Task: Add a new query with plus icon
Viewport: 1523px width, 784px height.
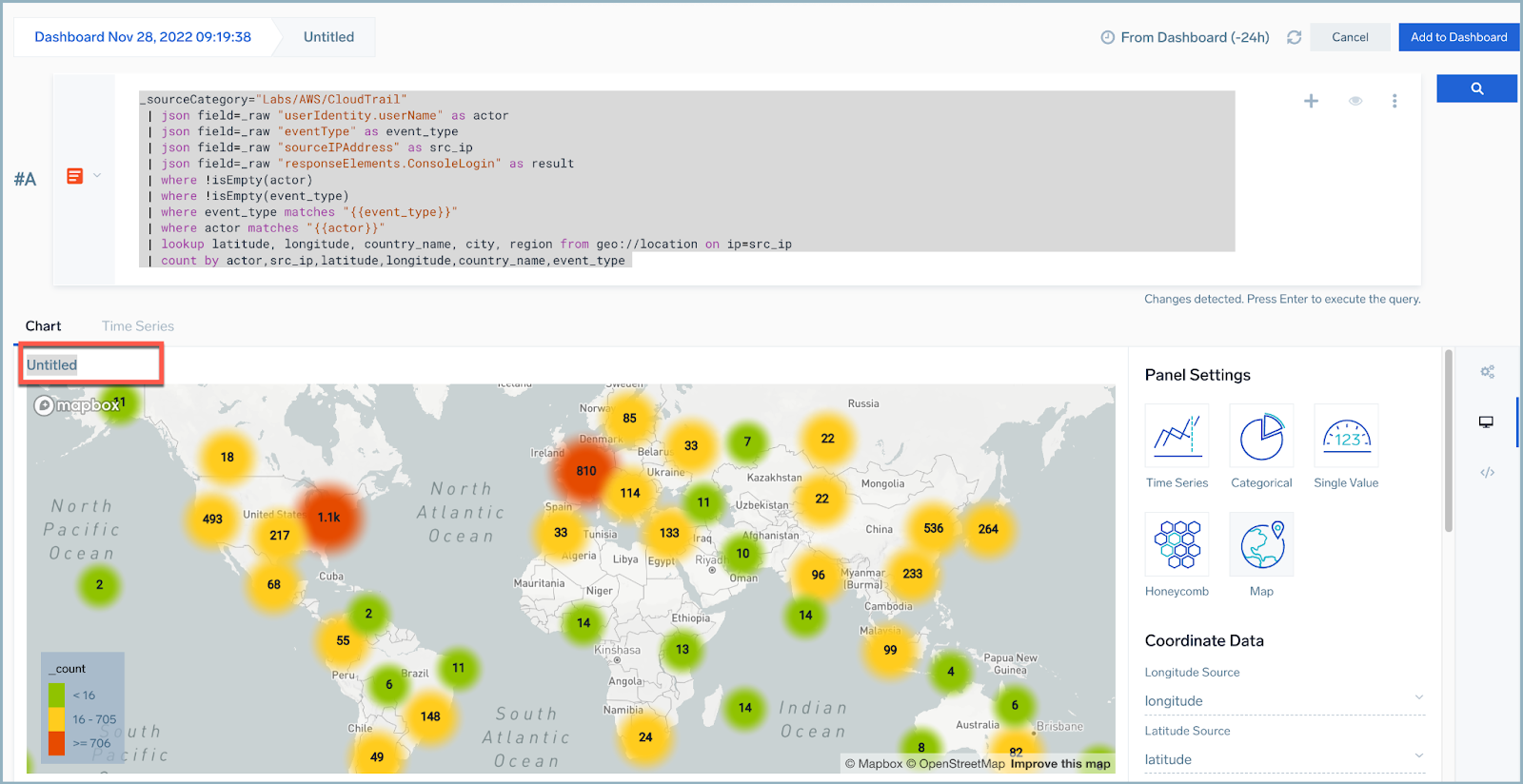Action: click(x=1311, y=101)
